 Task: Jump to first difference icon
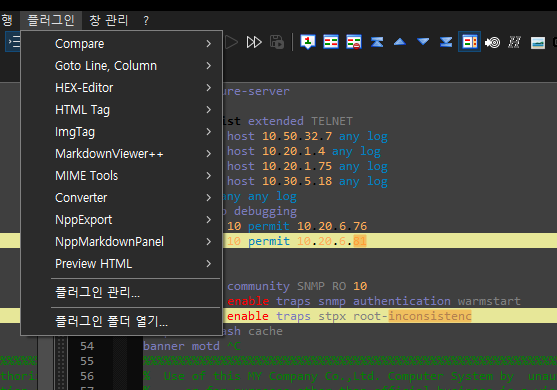point(377,42)
